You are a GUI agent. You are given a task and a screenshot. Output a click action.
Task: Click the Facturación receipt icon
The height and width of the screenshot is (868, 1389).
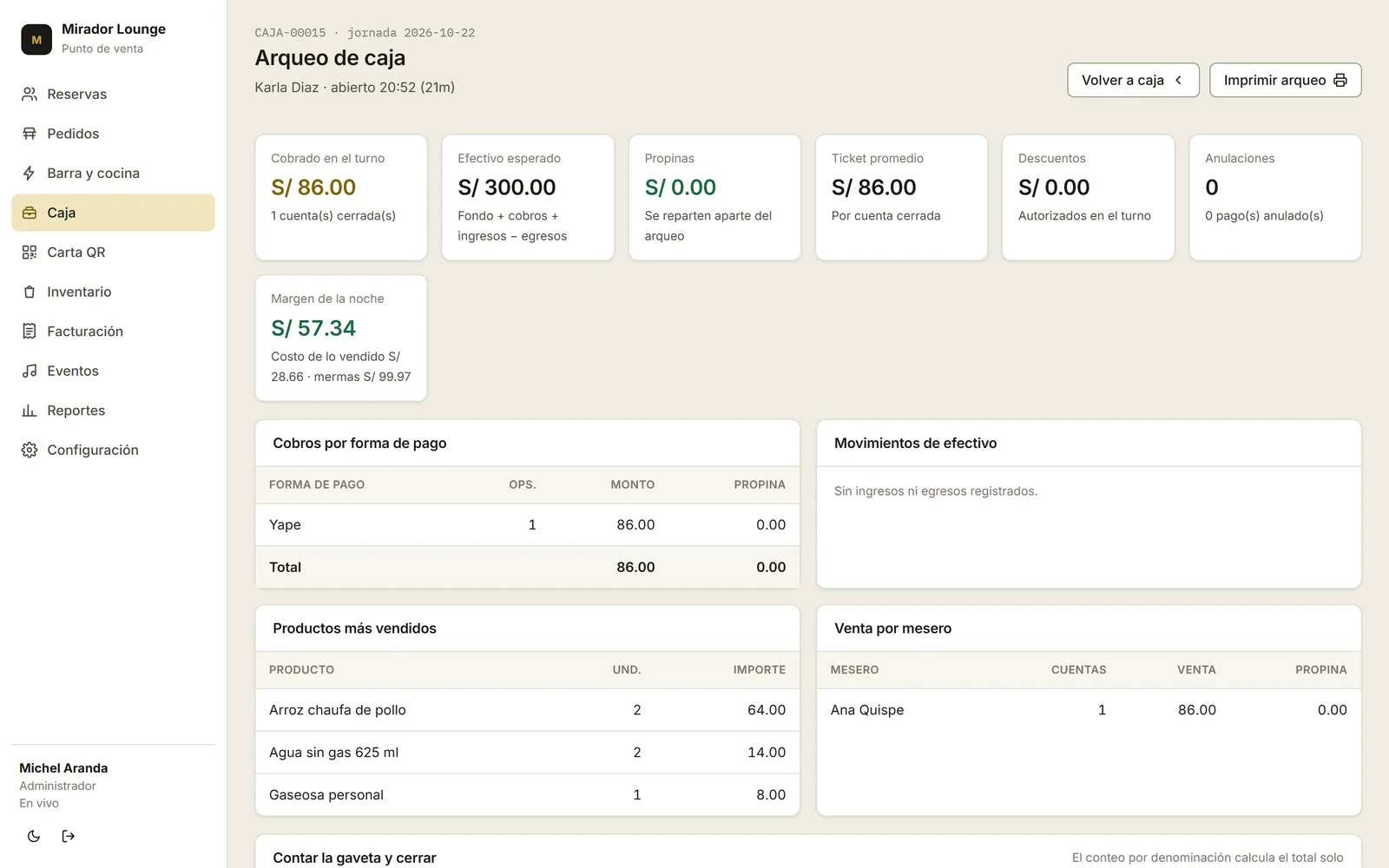(x=30, y=331)
